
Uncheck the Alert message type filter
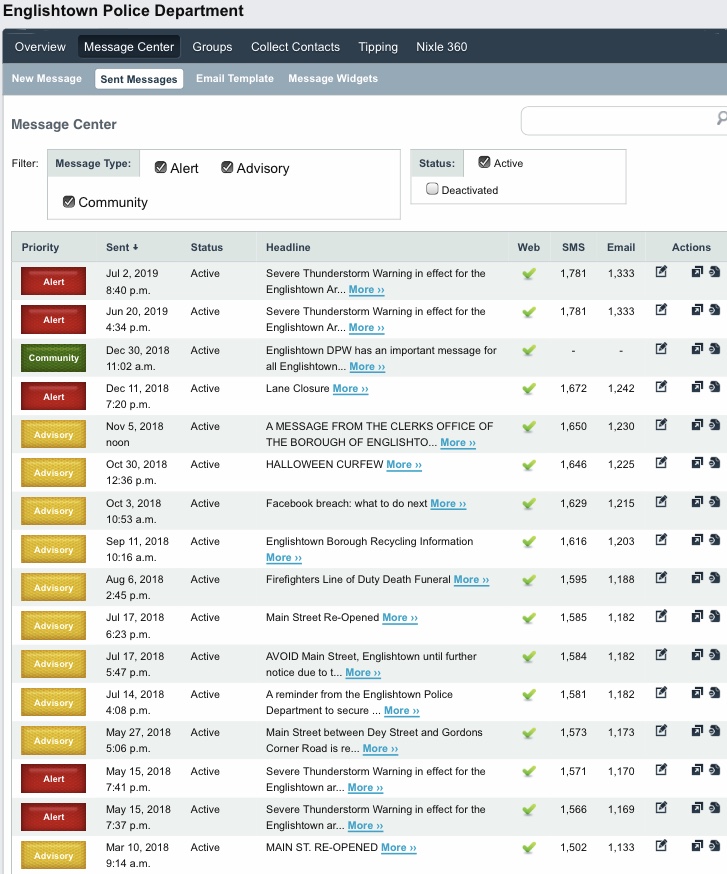click(x=161, y=167)
